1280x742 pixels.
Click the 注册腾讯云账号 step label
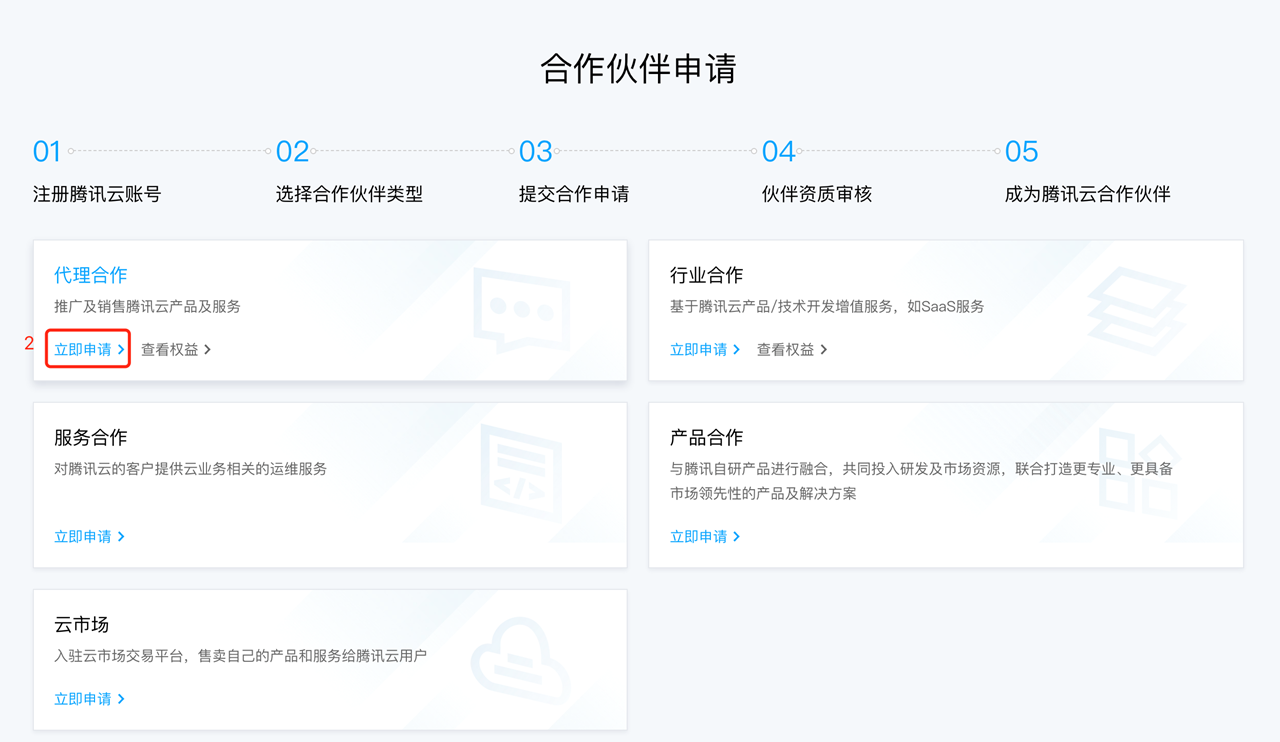pos(97,194)
